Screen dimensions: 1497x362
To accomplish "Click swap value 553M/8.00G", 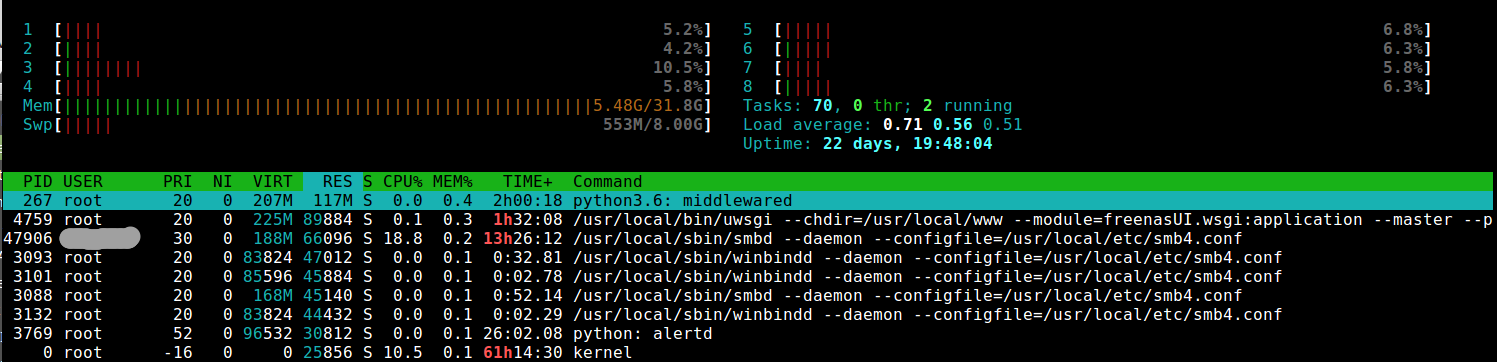I will point(653,125).
